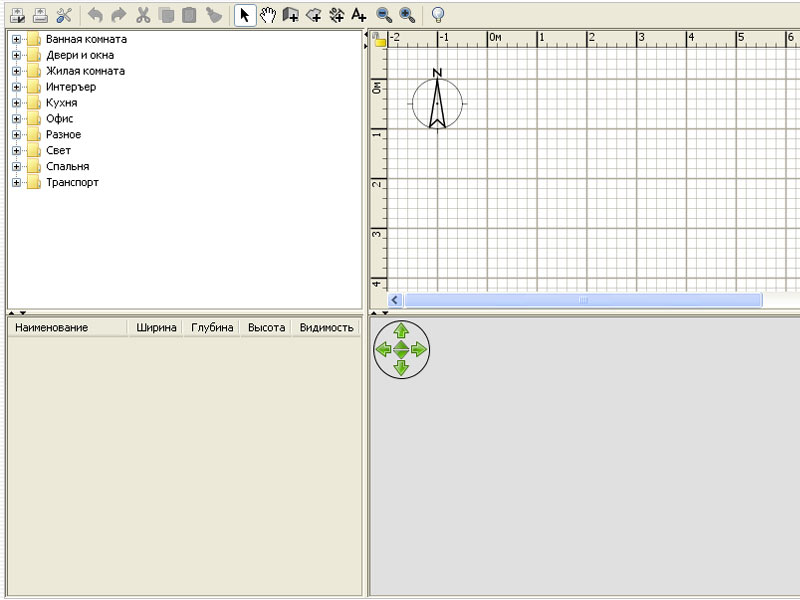This screenshot has width=800, height=600.
Task: Click the cut scissors icon
Action: tap(143, 15)
